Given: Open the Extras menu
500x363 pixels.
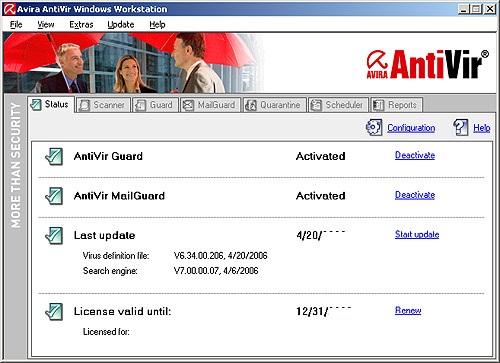Looking at the screenshot, I should coord(81,25).
